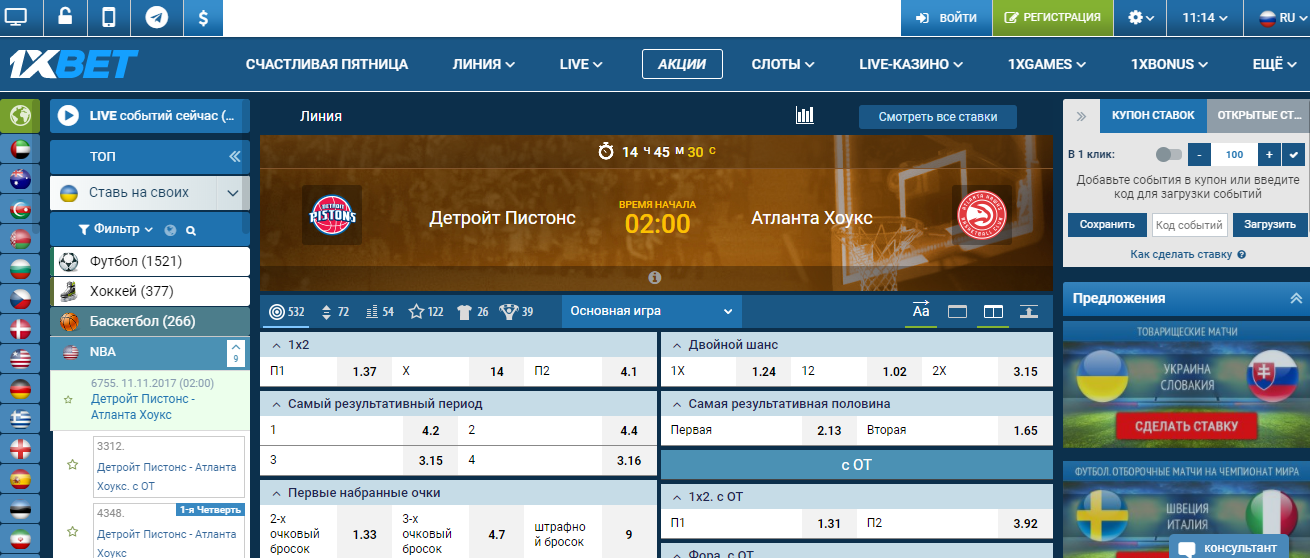Open the 1XGAMES menu
This screenshot has height=558, width=1310.
[x=1046, y=64]
